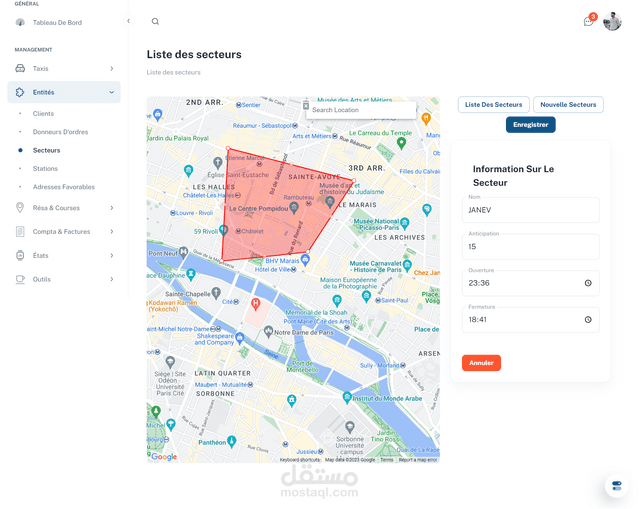This screenshot has height=509, width=640.
Task: Expand the Compta & Factures chevron
Action: point(111,231)
